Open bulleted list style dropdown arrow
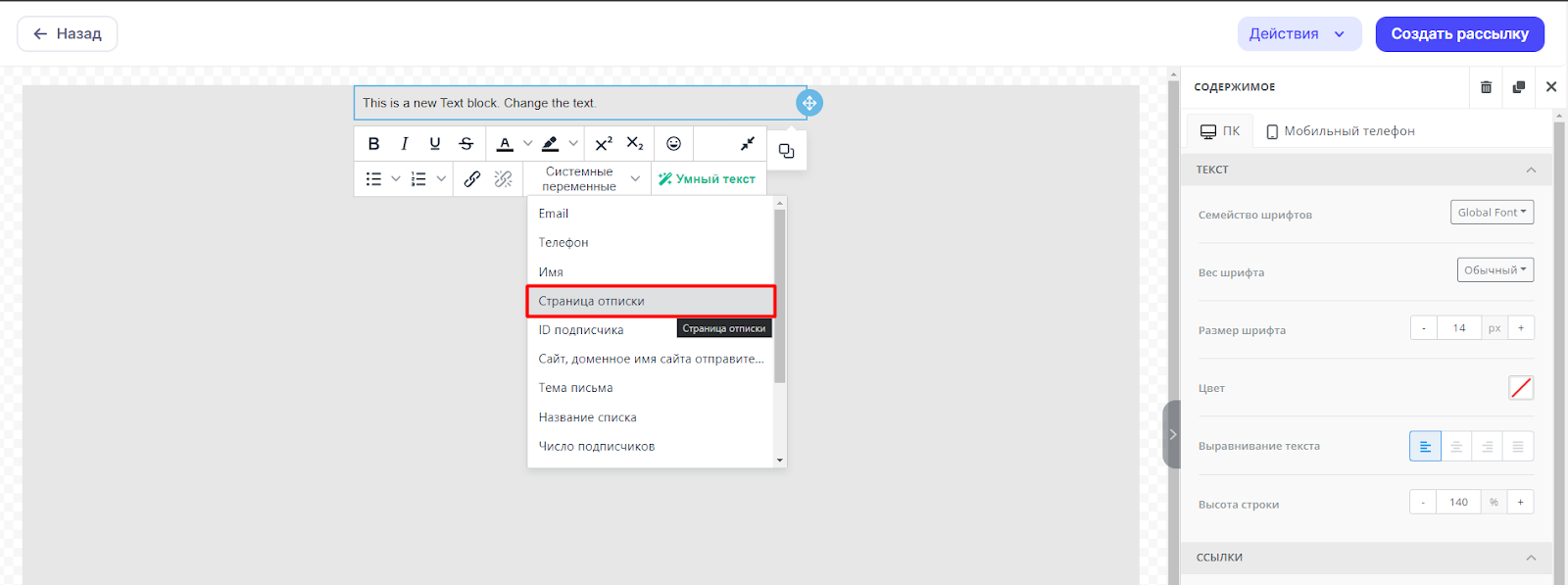The height and width of the screenshot is (585, 1568). pos(396,179)
